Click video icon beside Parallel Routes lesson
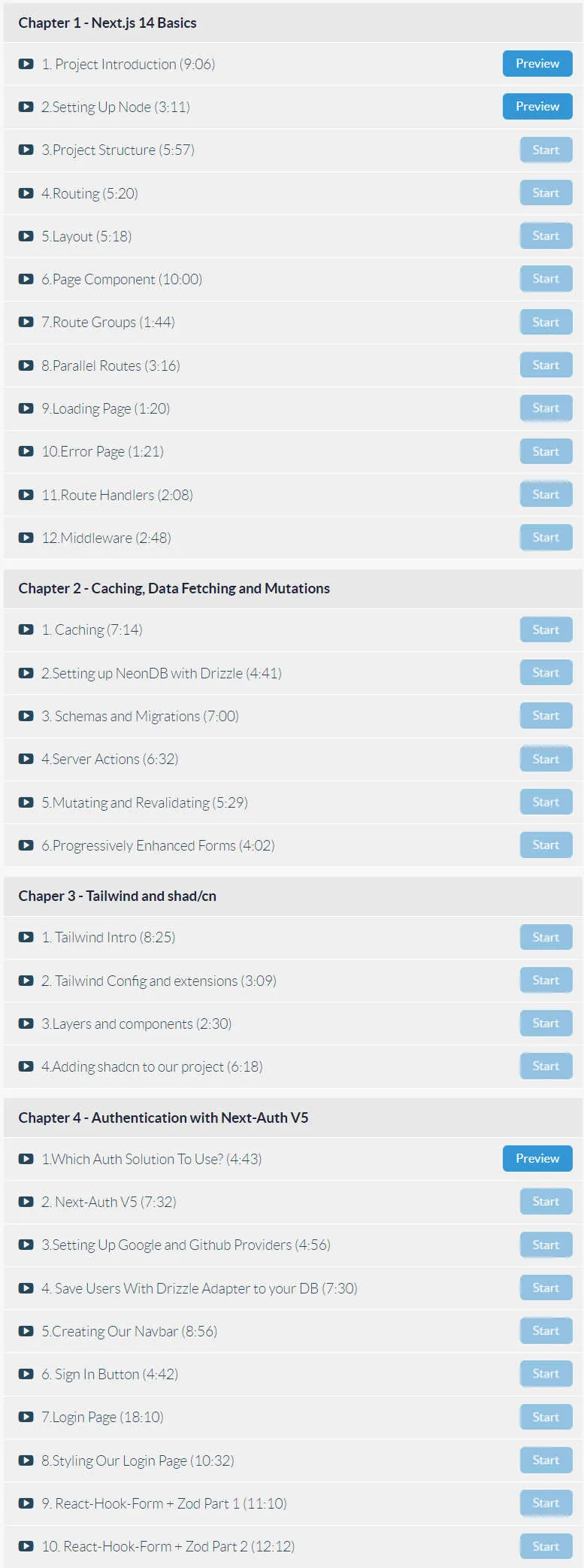584x1568 pixels. pyautogui.click(x=26, y=365)
